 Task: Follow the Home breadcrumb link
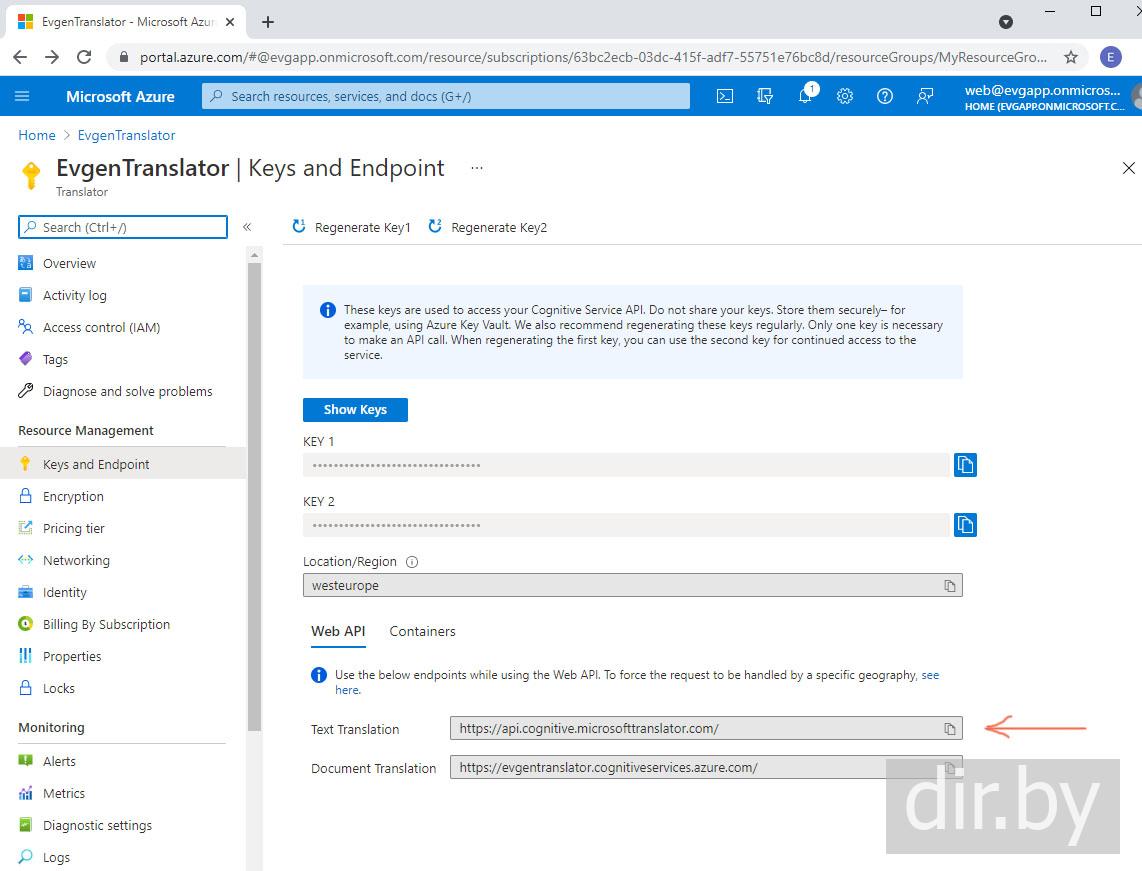pos(37,135)
